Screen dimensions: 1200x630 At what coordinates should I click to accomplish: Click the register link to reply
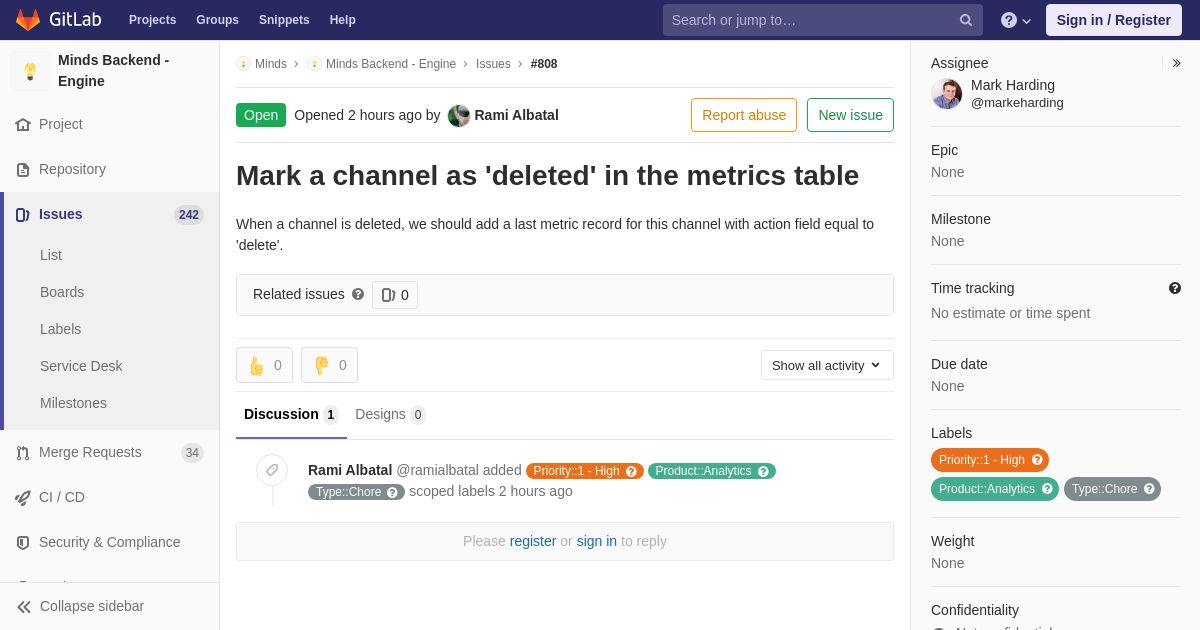(533, 541)
